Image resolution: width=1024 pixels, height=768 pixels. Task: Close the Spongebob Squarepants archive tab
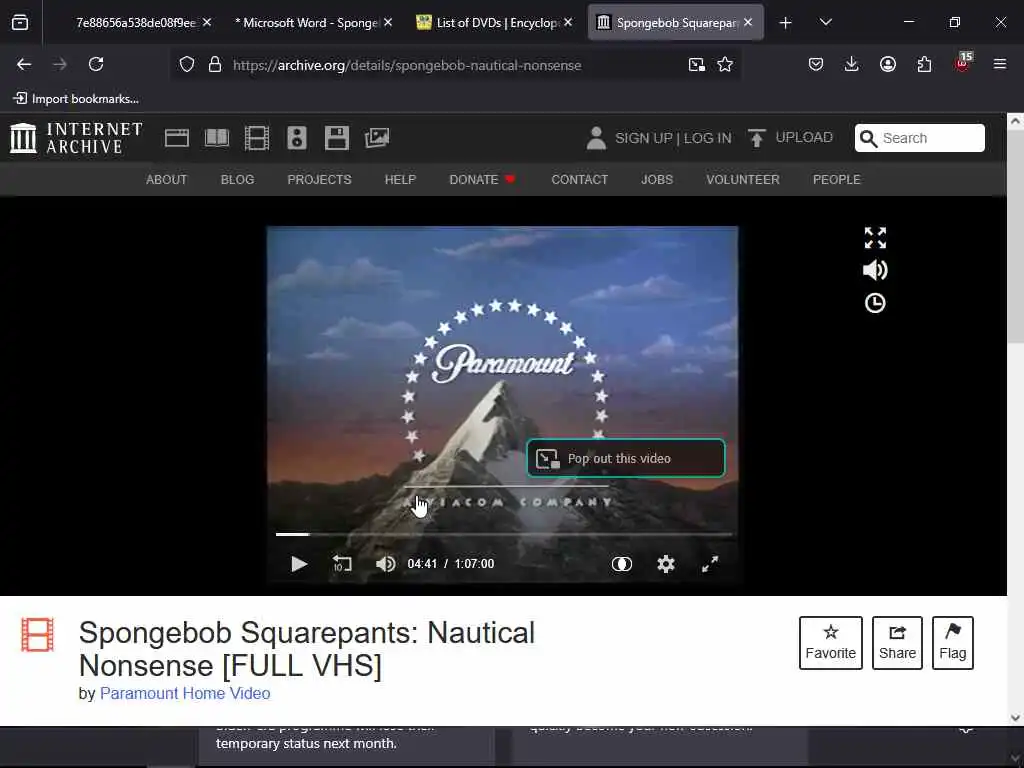[x=748, y=23]
